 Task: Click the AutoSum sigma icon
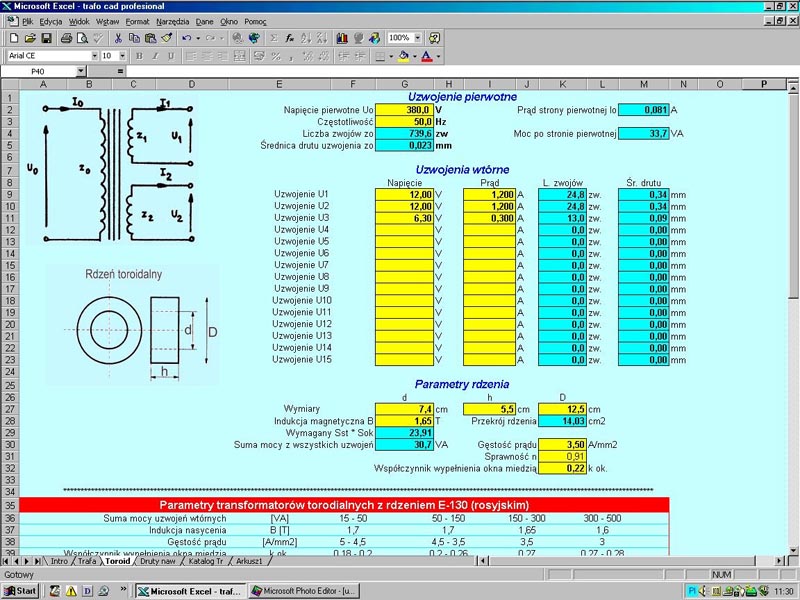pos(273,38)
